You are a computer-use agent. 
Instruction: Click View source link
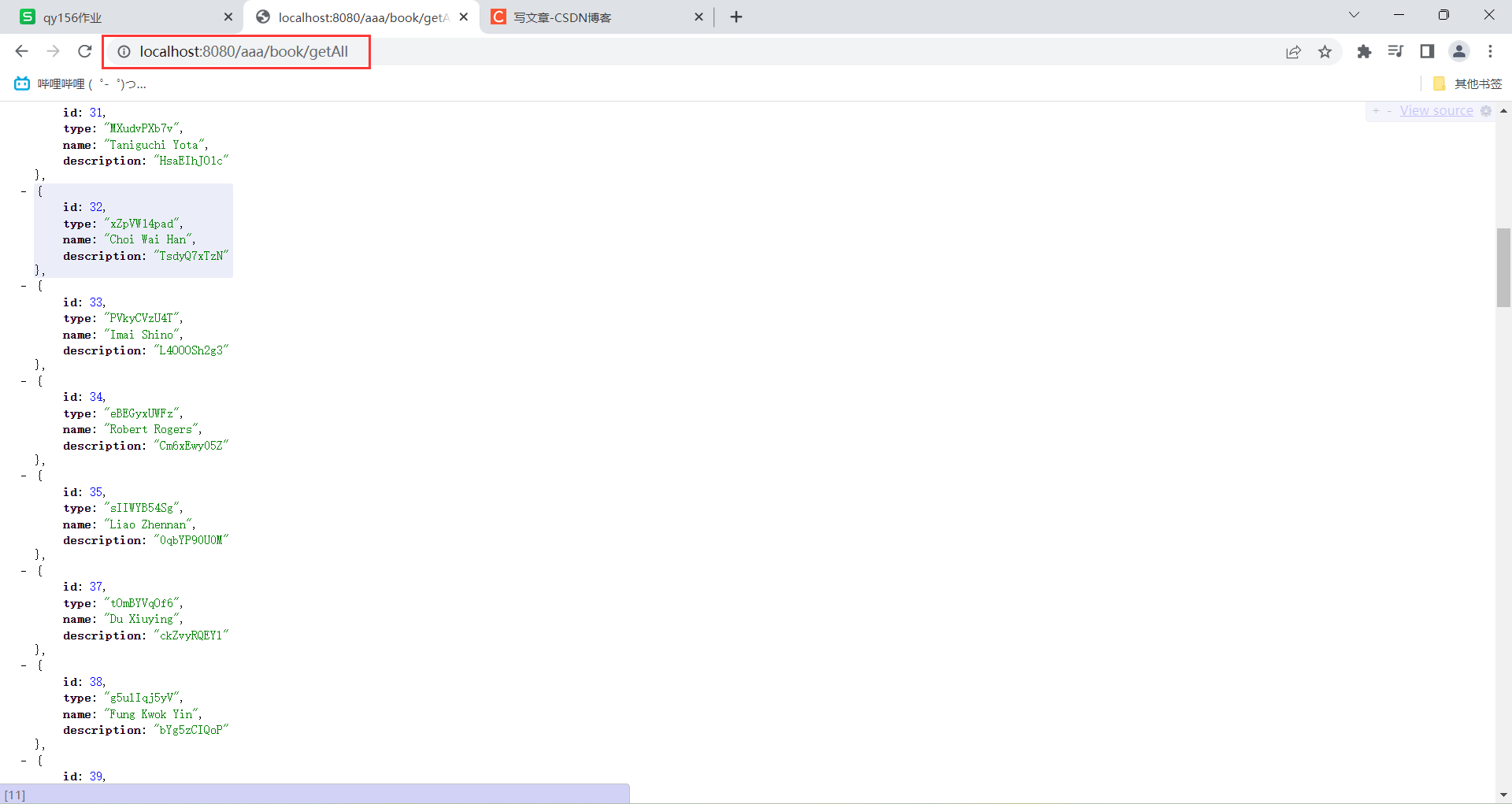1436,111
